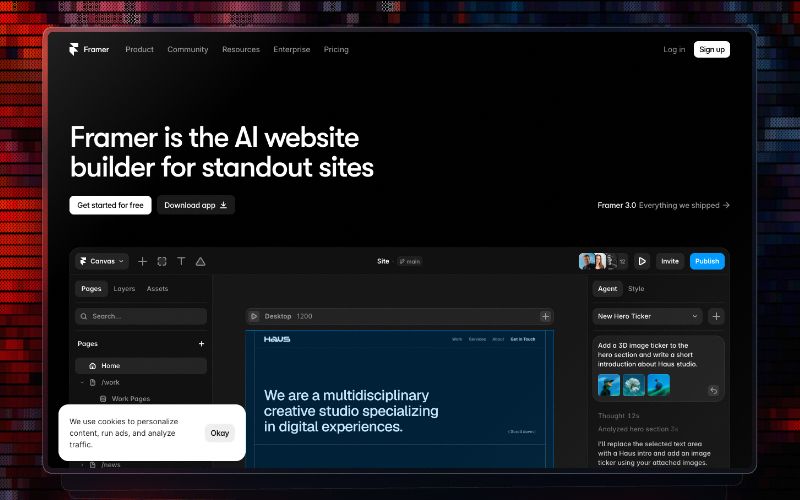Viewport: 800px width, 500px height.
Task: Click the search magnifier icon
Action: [84, 316]
